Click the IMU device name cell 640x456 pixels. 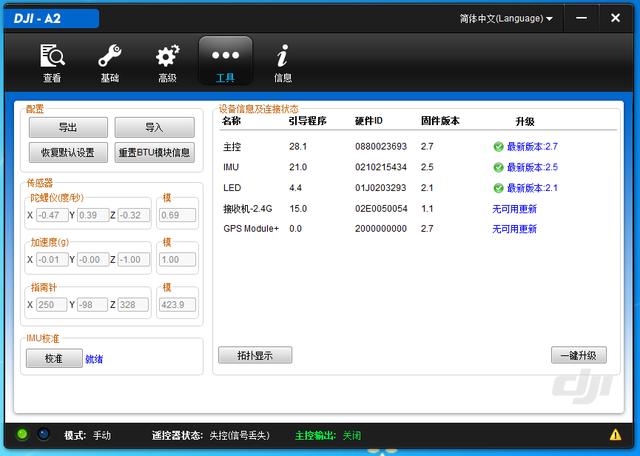click(x=231, y=167)
